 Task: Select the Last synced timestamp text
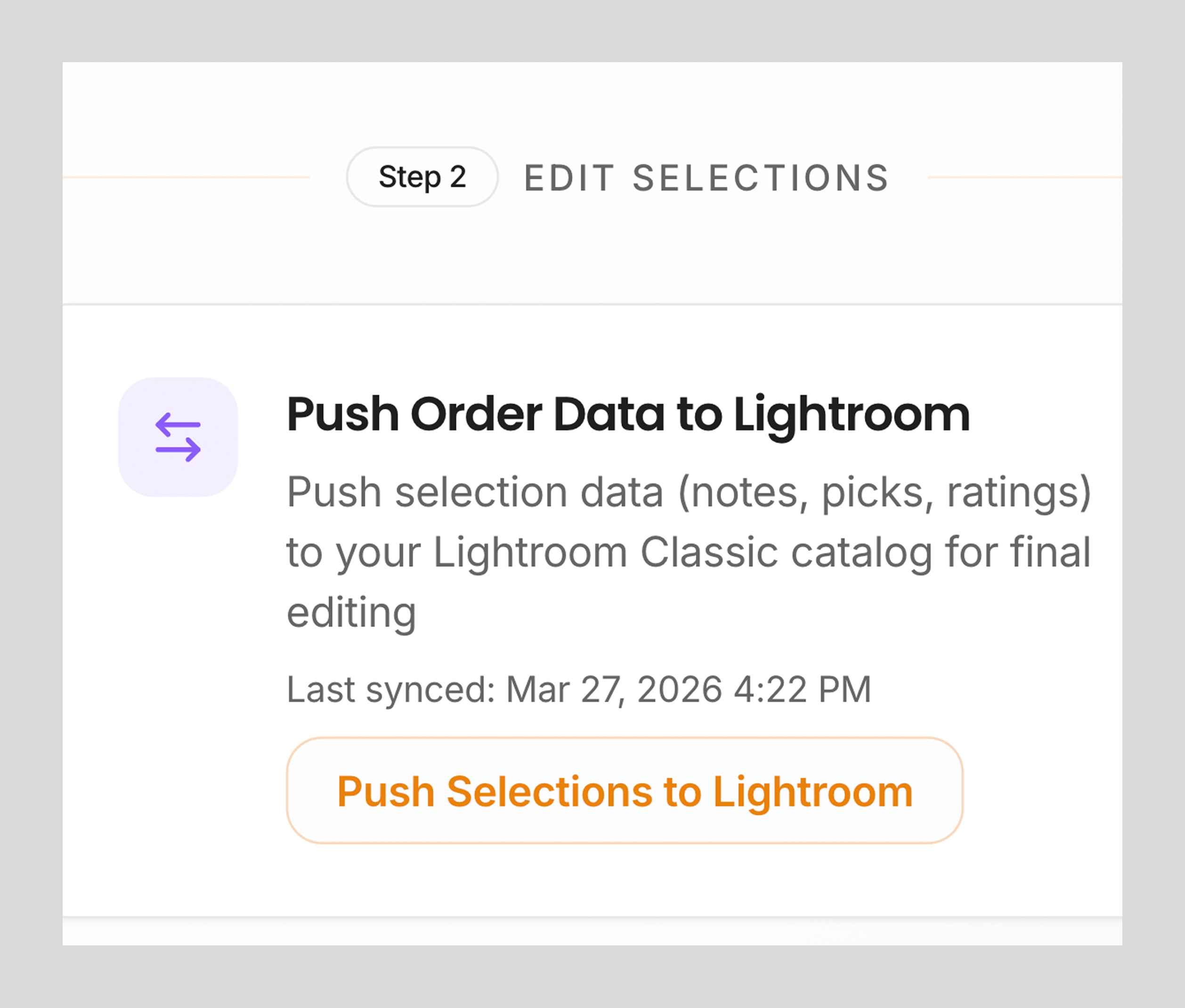578,689
